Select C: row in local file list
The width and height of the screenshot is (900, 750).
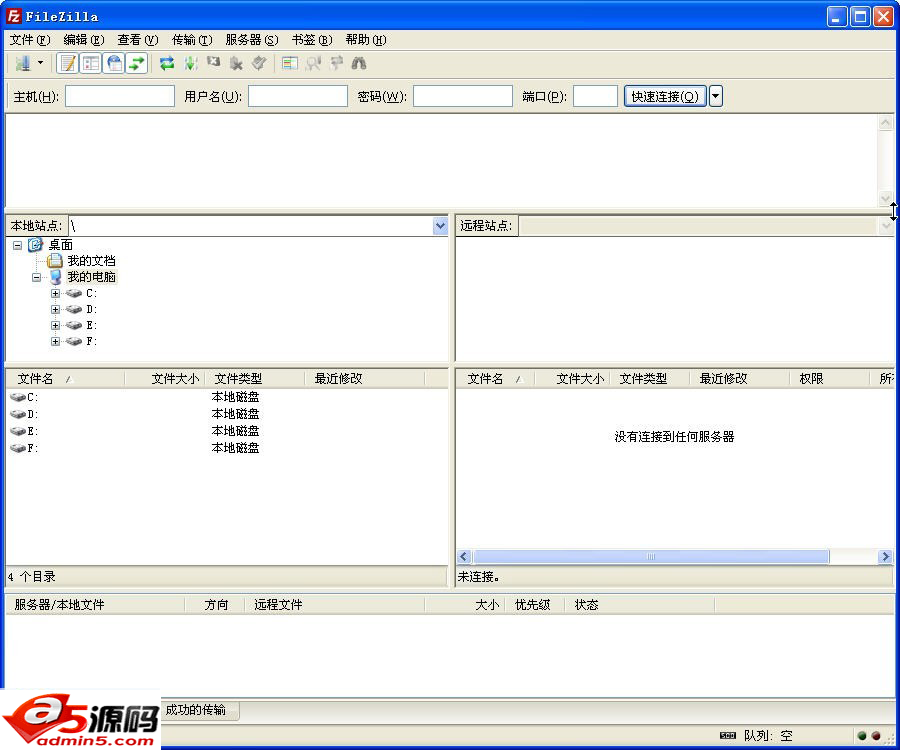[x=227, y=397]
